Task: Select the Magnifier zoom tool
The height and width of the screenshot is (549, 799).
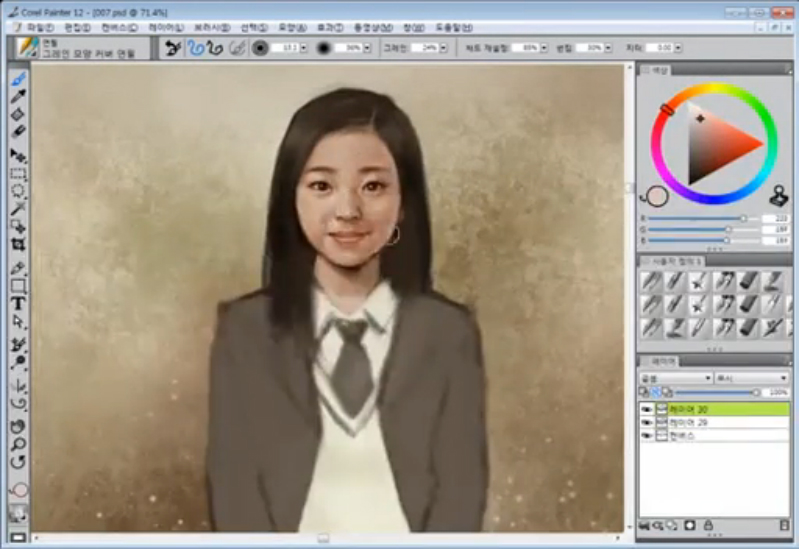Action: point(18,443)
